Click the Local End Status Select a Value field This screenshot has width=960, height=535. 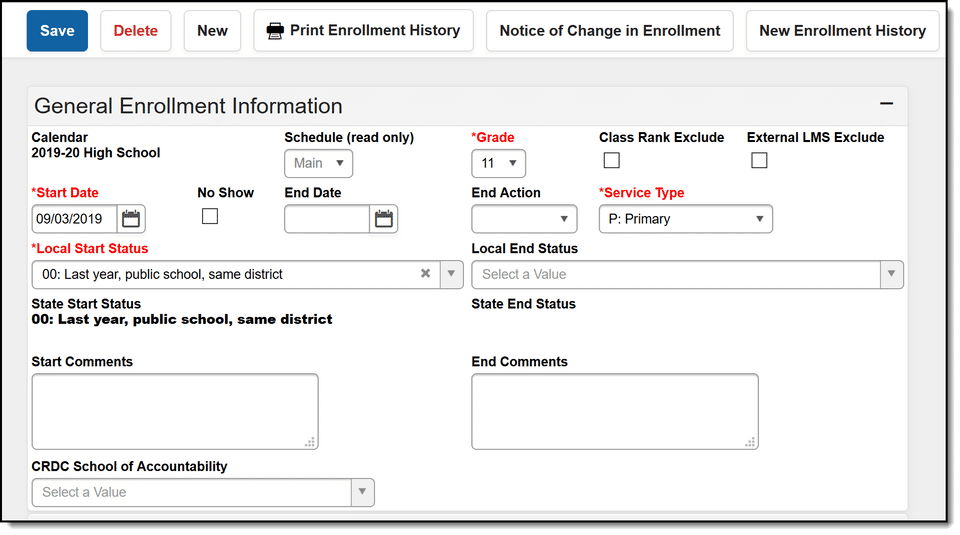click(676, 274)
